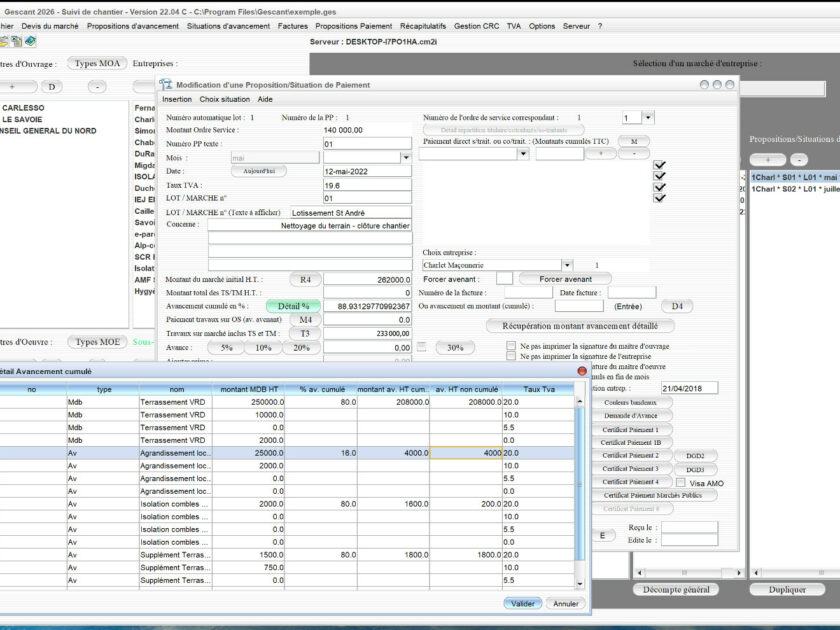Click the Numéro de la facture field

tap(528, 292)
